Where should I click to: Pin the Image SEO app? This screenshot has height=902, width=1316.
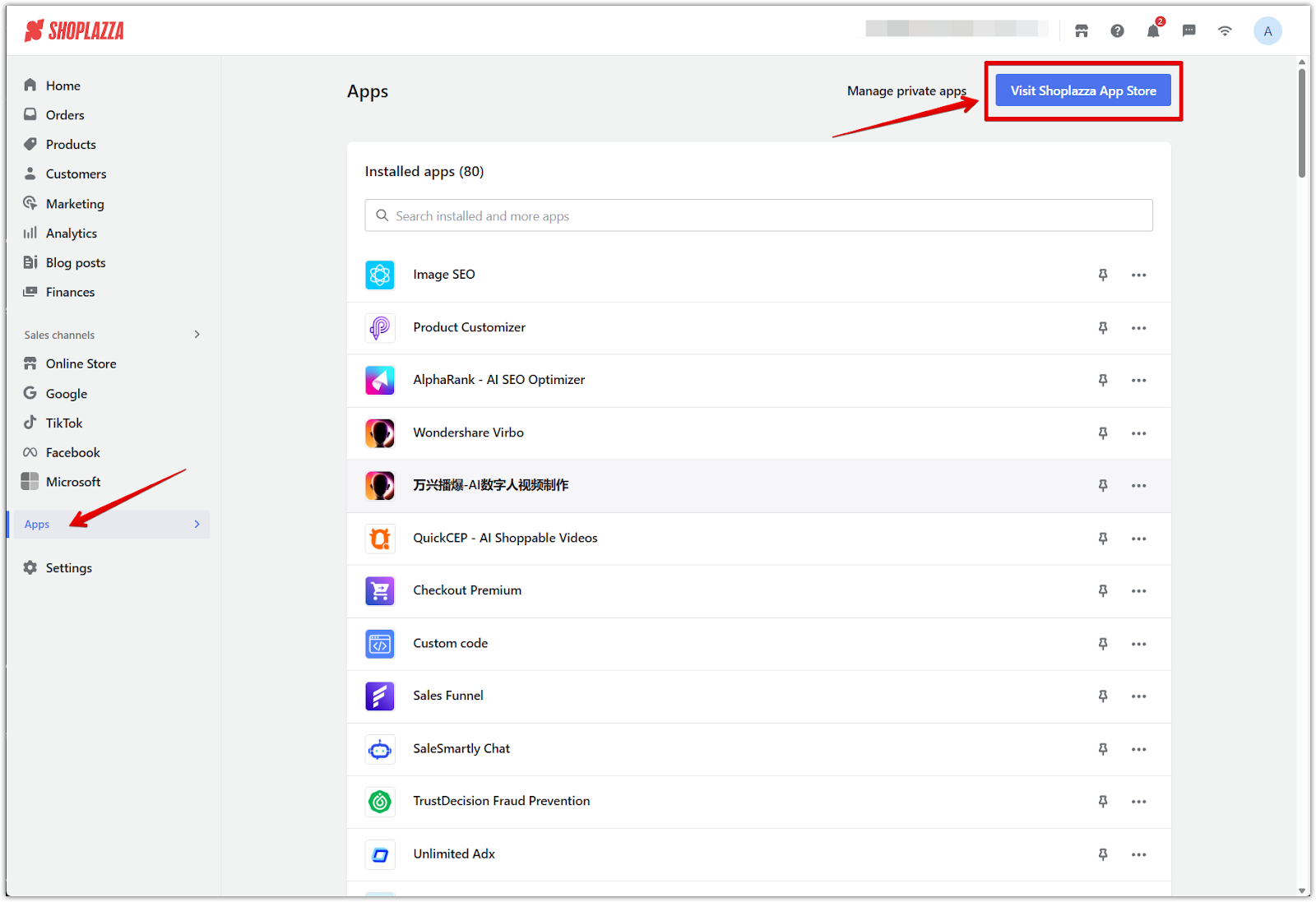point(1103,275)
